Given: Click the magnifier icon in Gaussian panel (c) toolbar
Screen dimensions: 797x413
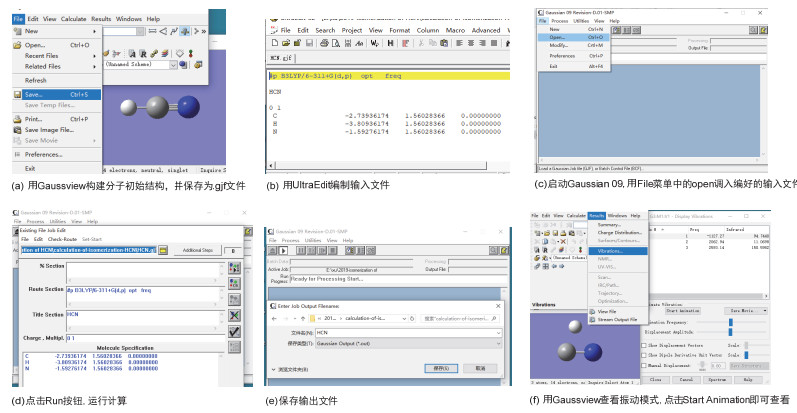Looking at the screenshot, I should 754,30.
